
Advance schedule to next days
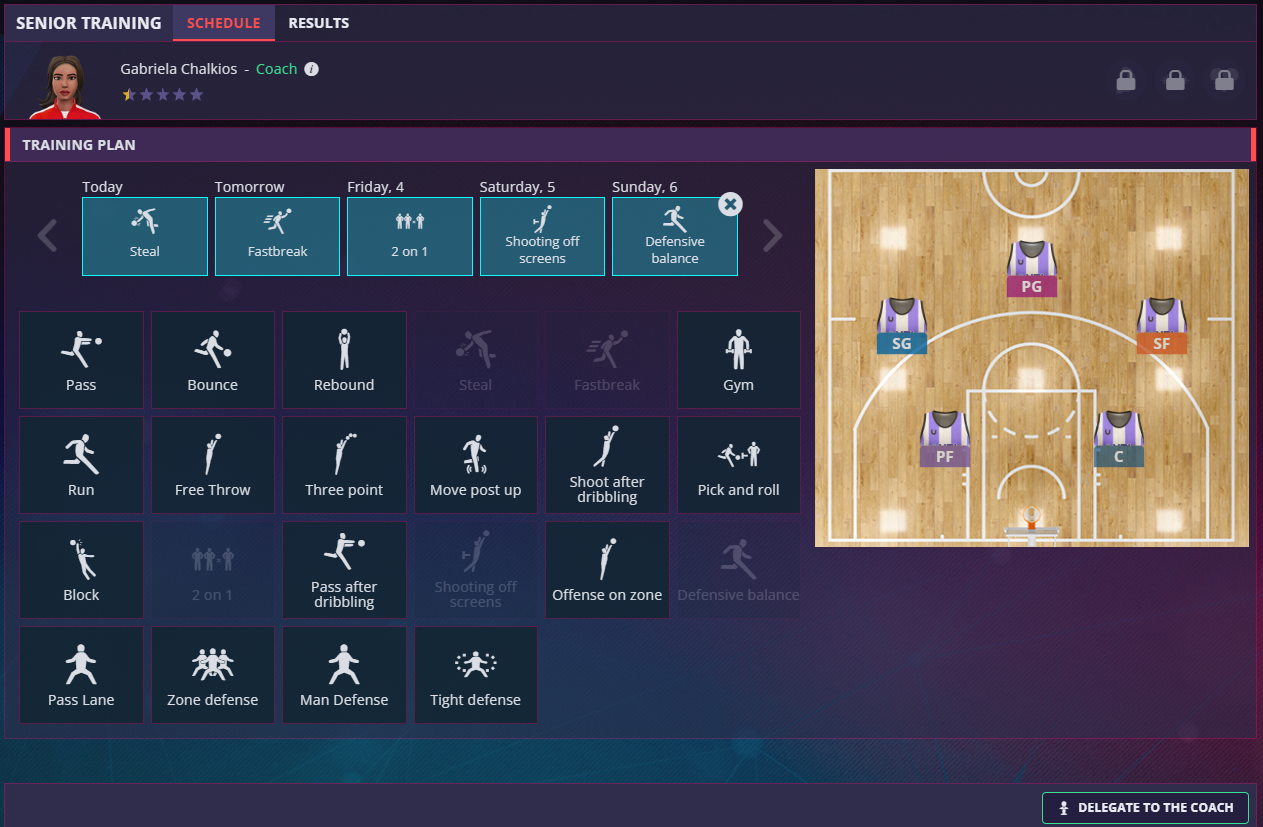(x=772, y=236)
